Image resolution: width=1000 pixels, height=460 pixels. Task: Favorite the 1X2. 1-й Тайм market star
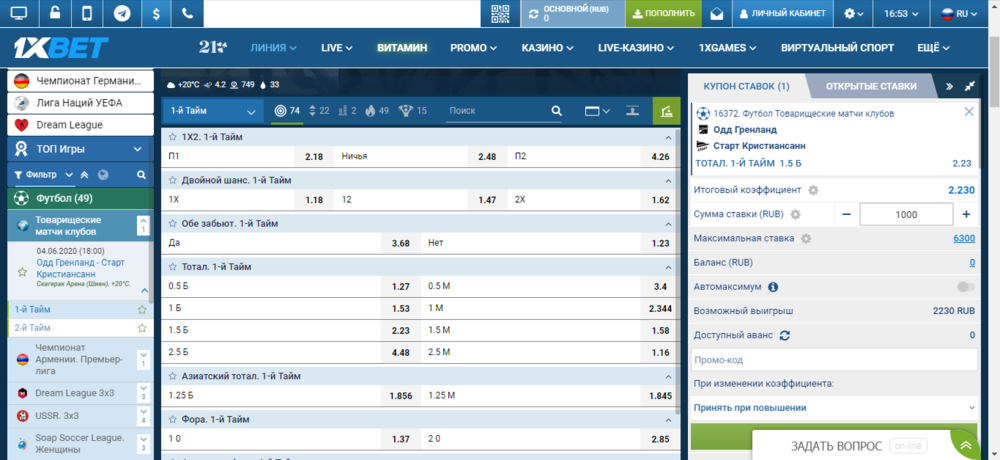[x=172, y=137]
